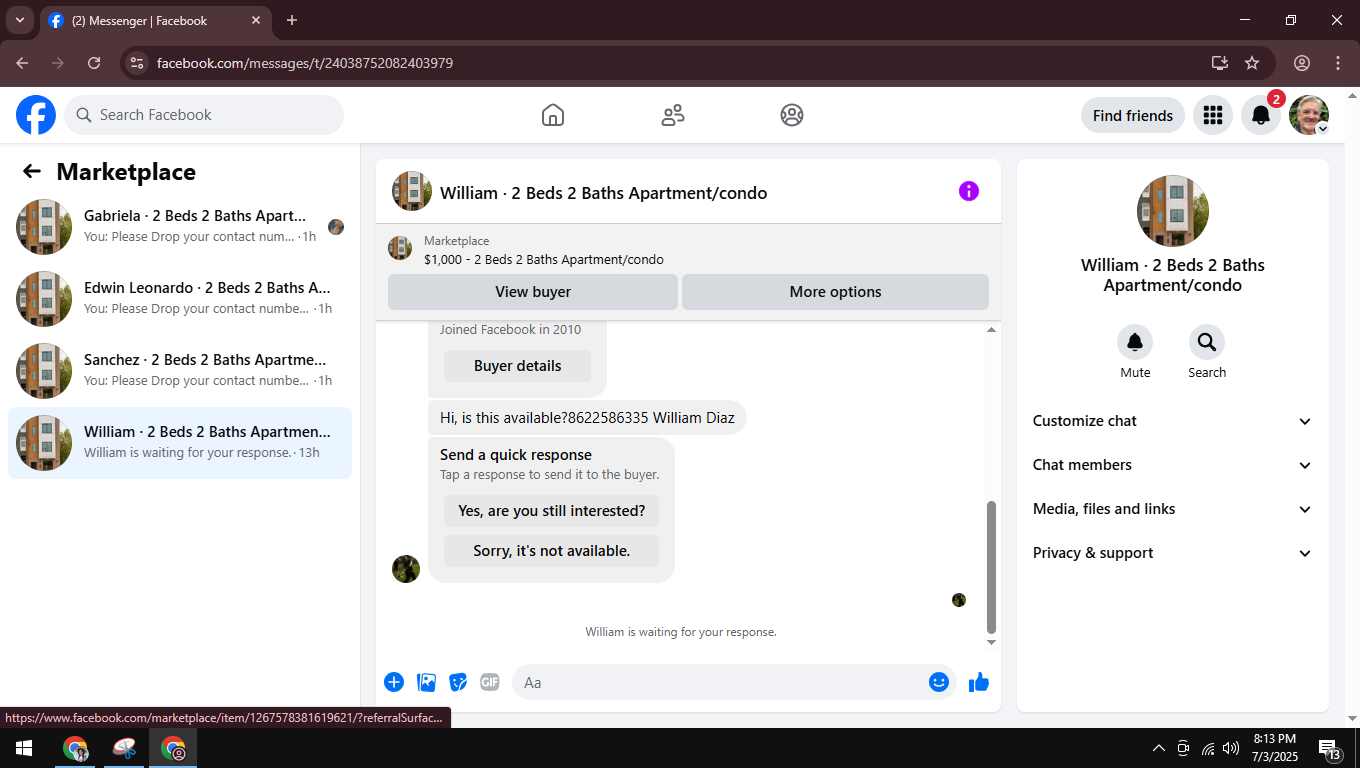
Task: View site information icon in address bar
Action: click(x=138, y=63)
